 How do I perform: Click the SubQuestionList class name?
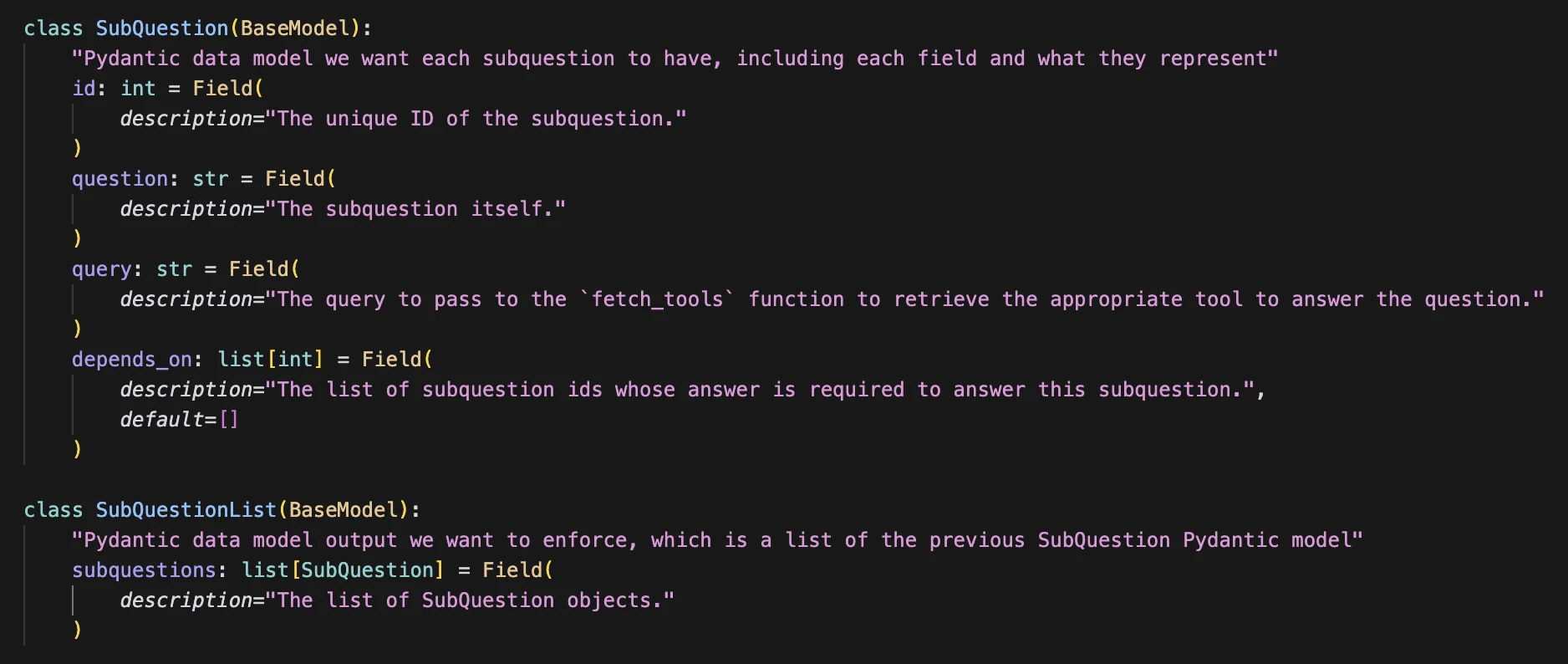click(186, 510)
